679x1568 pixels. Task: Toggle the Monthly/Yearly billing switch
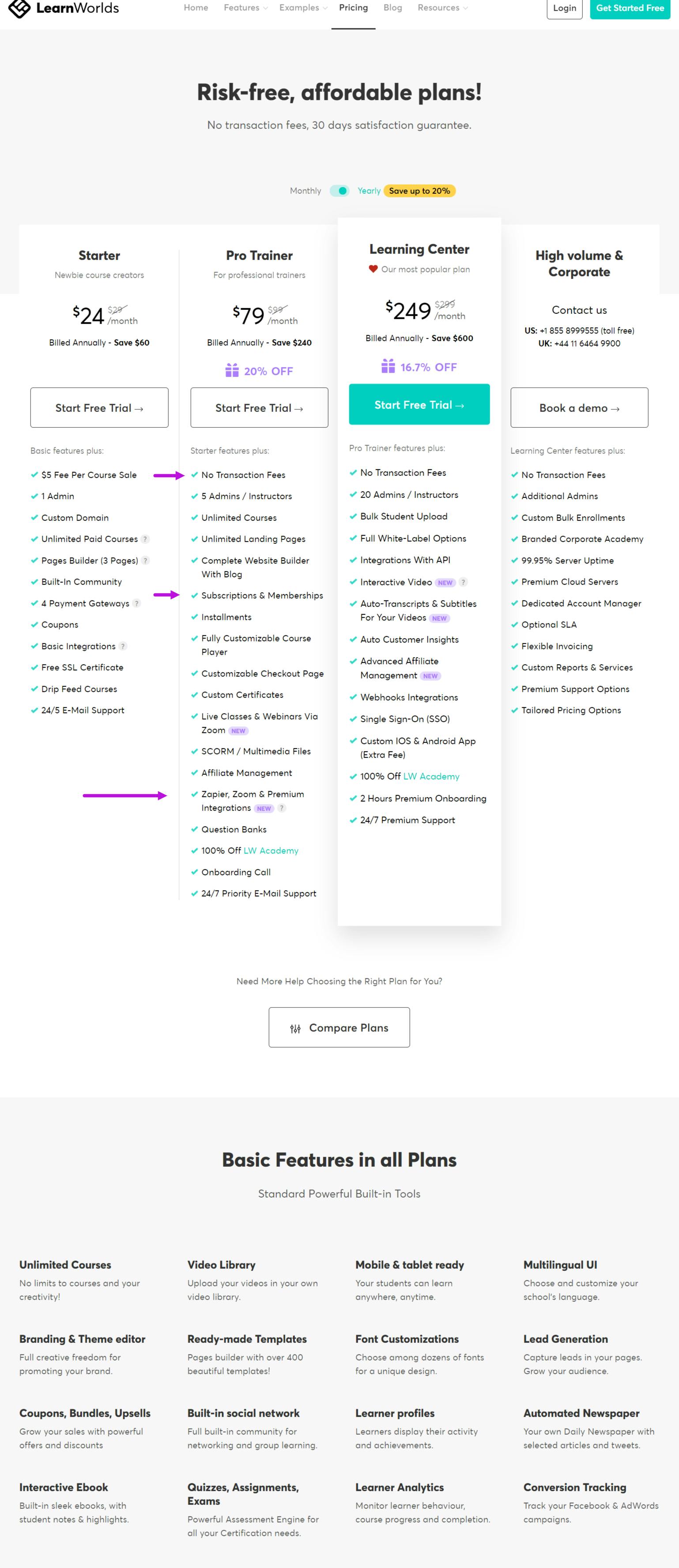pyautogui.click(x=339, y=191)
